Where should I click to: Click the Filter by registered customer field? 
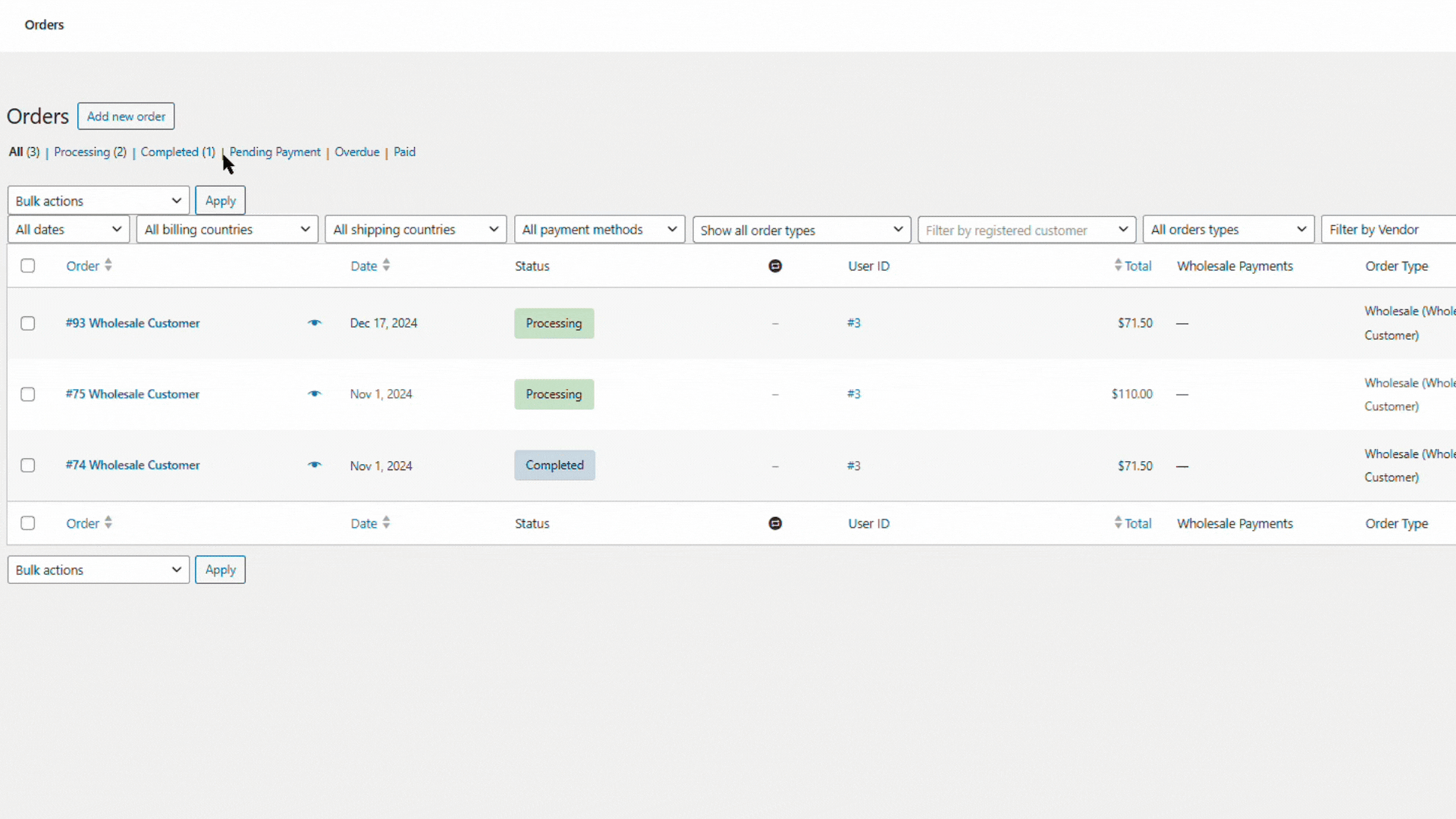pos(1016,230)
